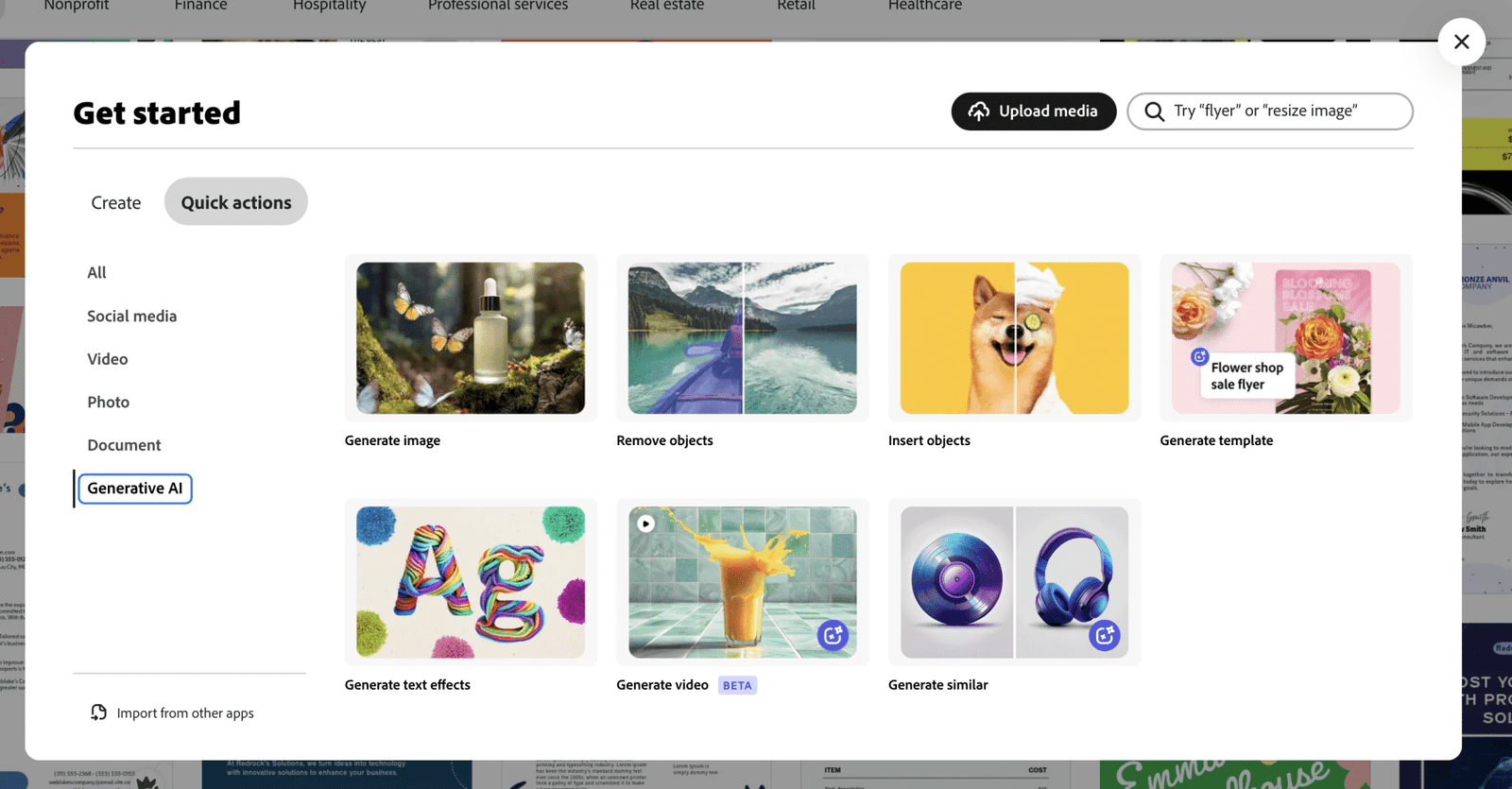This screenshot has height=789, width=1512.
Task: Open the Generate text effects thumbnail
Action: coord(471,582)
